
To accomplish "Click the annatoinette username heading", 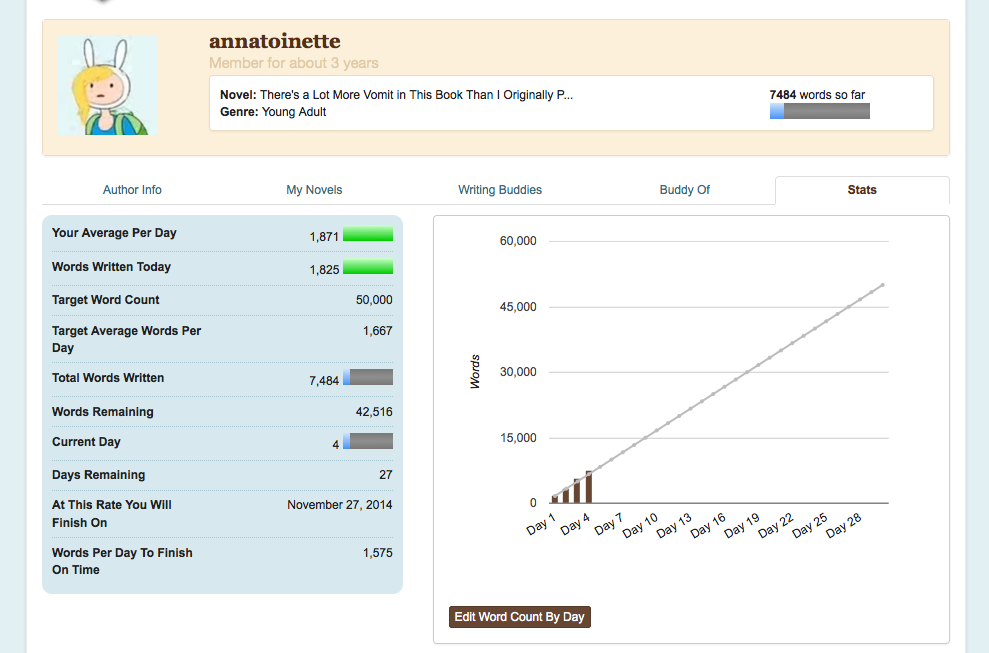I will click(x=274, y=41).
